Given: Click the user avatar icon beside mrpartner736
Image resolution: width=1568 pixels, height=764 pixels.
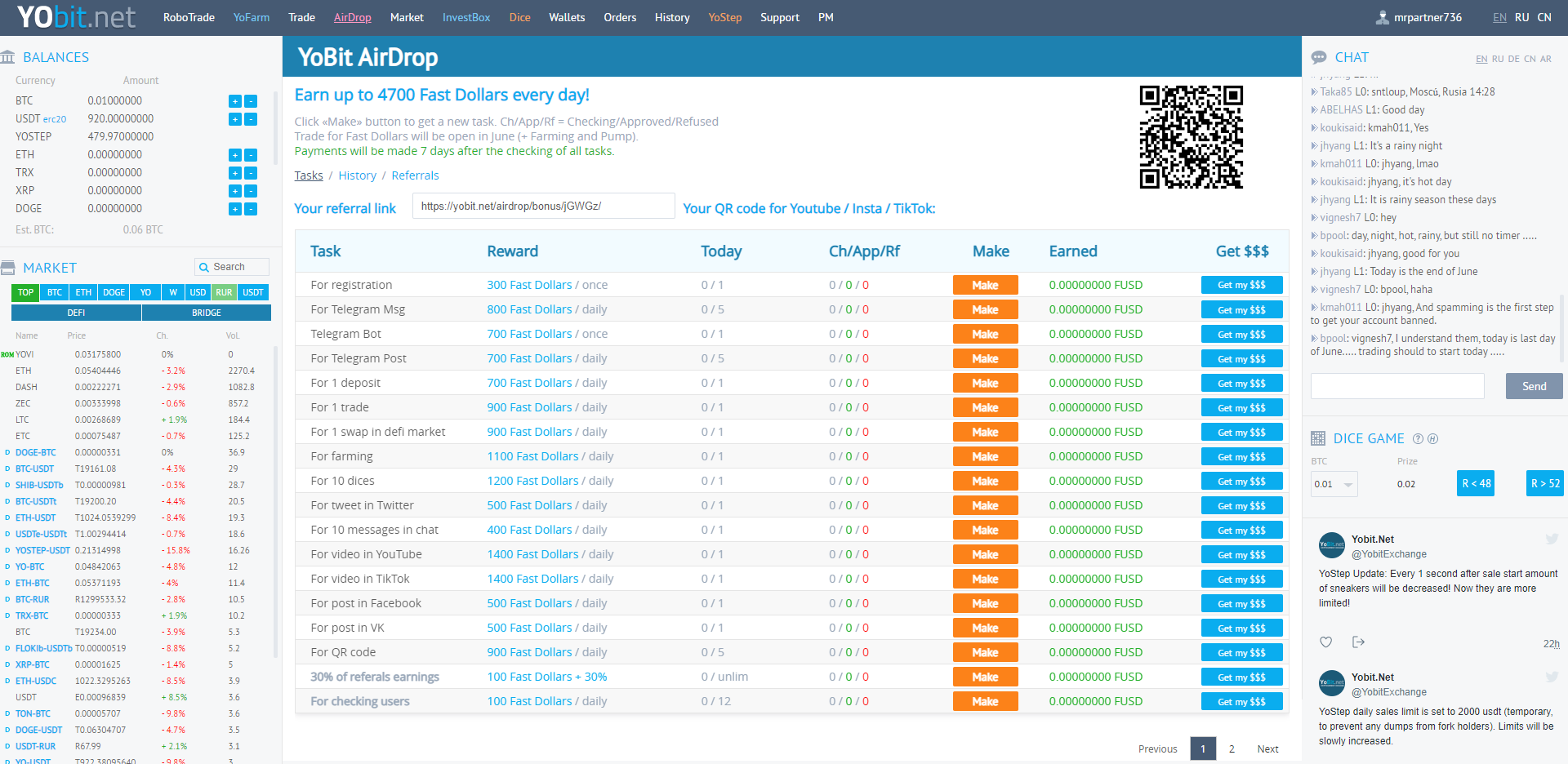Looking at the screenshot, I should pyautogui.click(x=1382, y=17).
